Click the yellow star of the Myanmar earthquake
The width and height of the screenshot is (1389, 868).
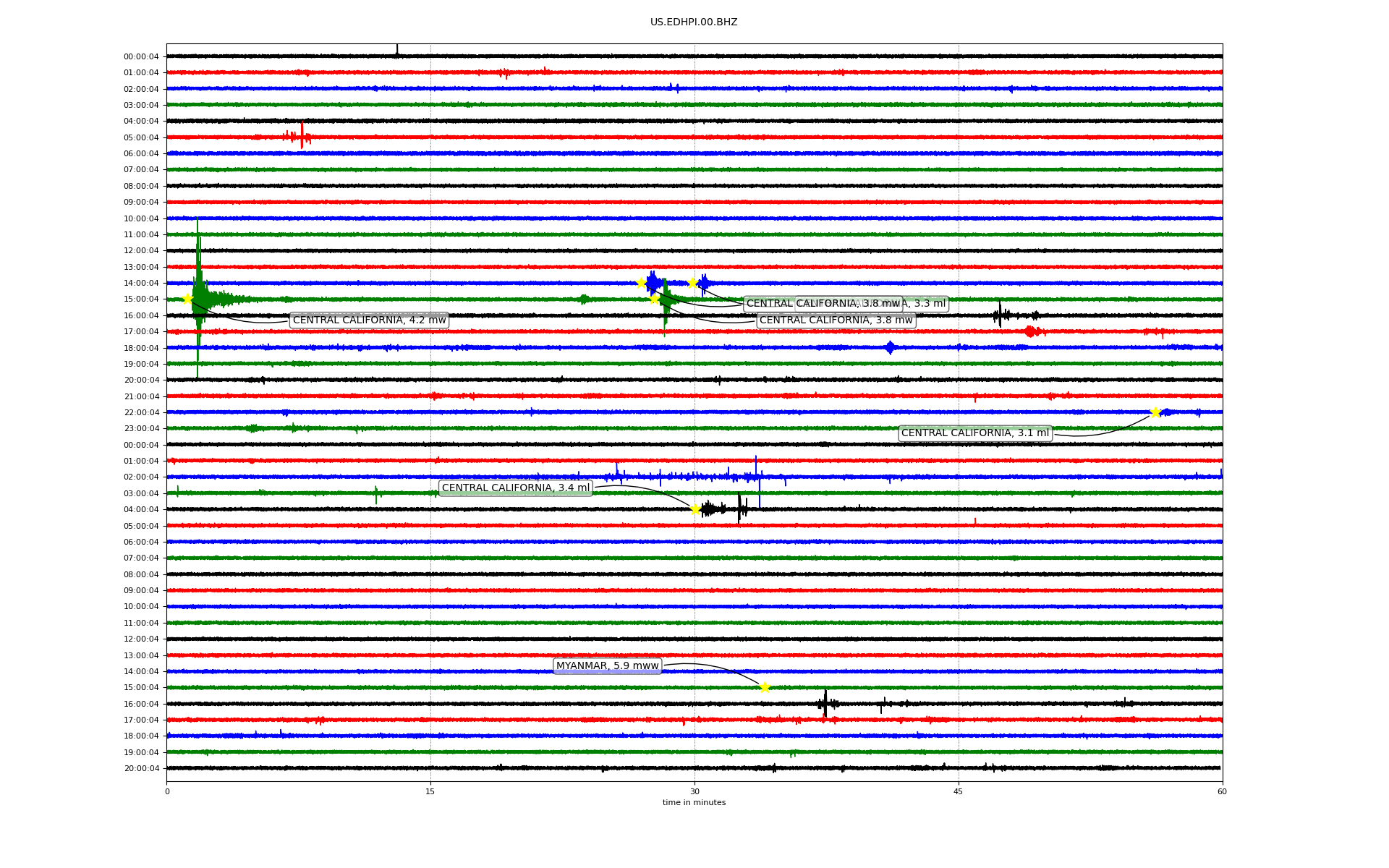tap(765, 687)
